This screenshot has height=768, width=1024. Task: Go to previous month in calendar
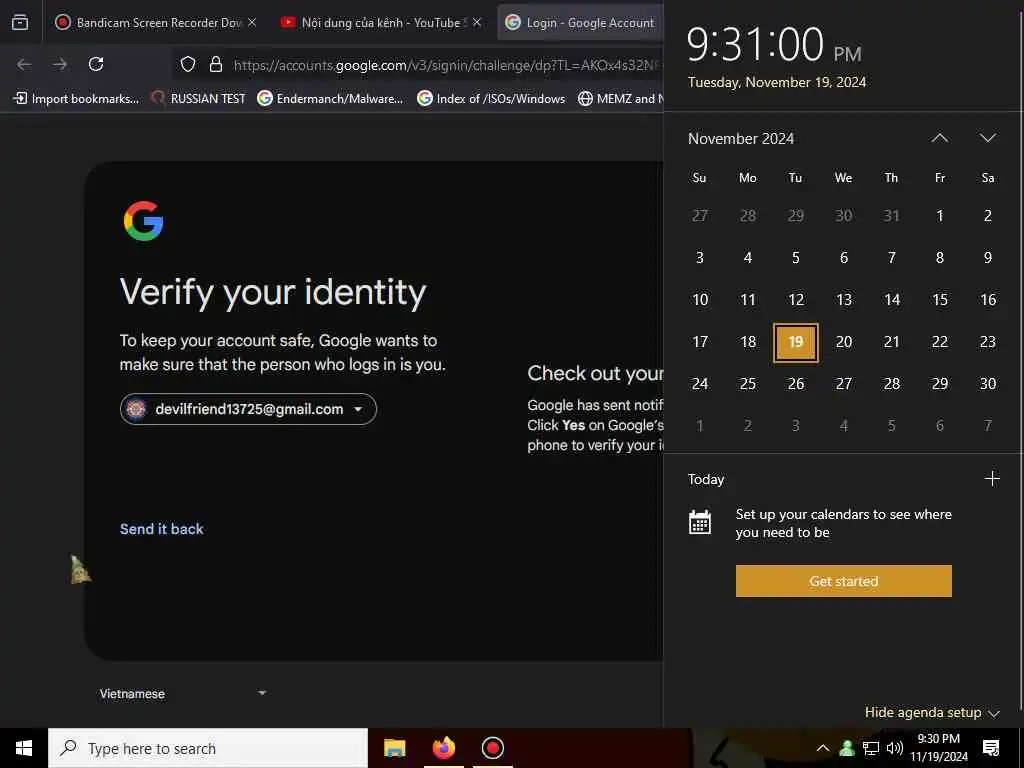(939, 138)
